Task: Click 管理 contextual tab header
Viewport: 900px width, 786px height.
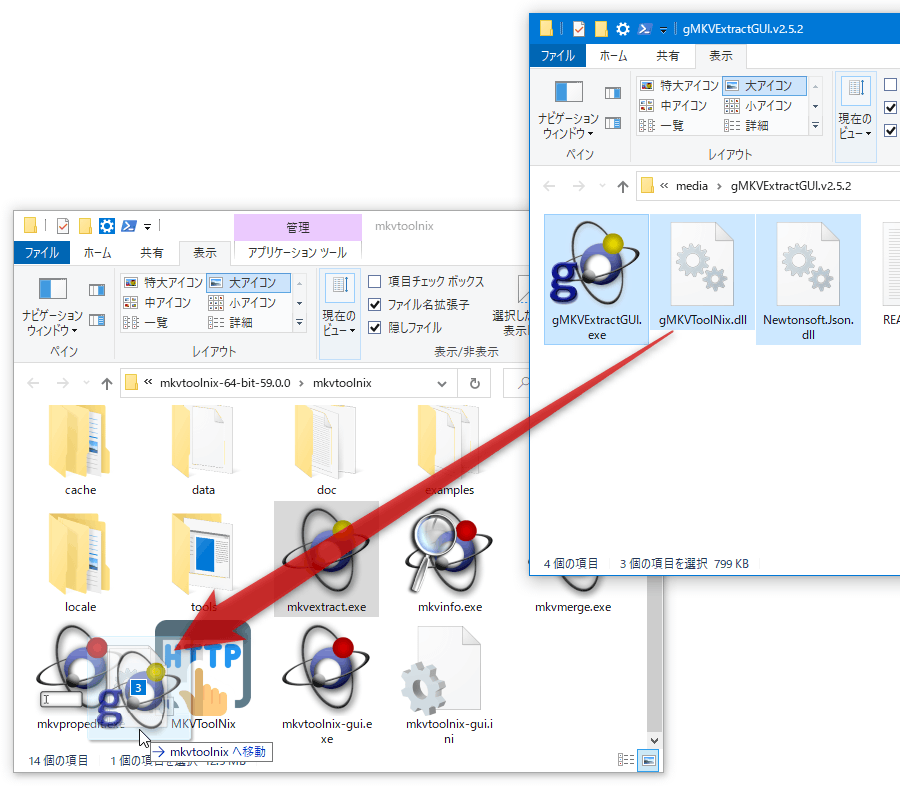Action: point(298,227)
